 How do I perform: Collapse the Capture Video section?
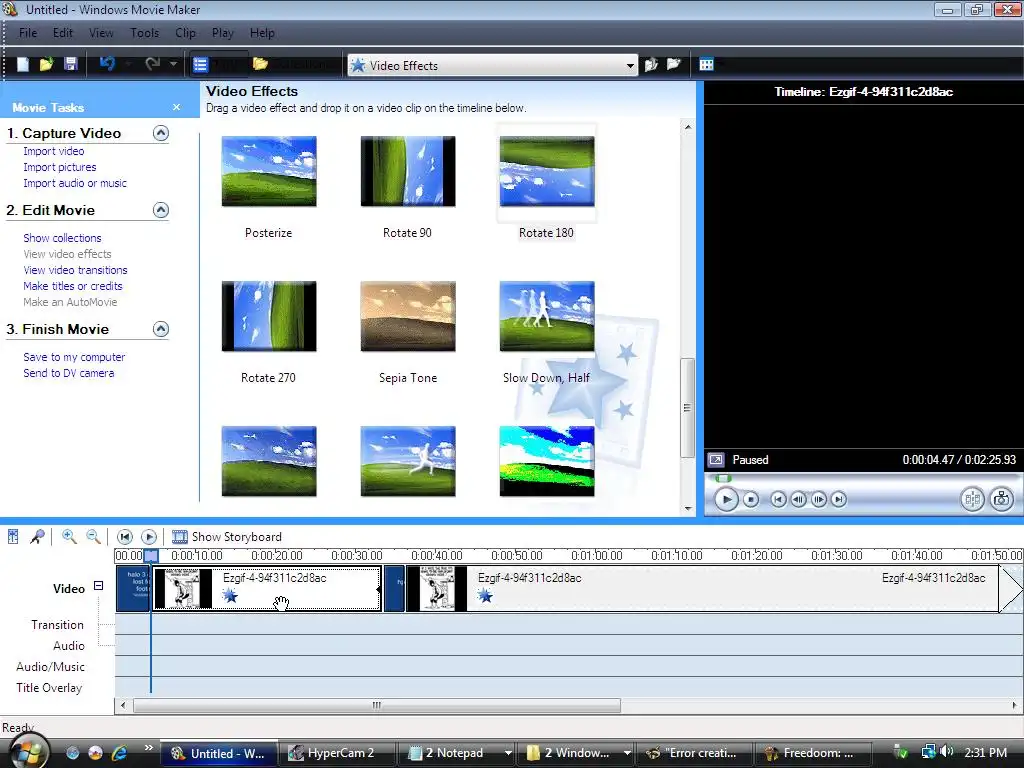click(161, 133)
